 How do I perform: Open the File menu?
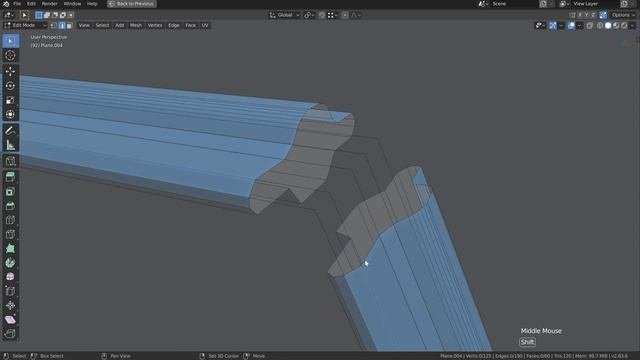(x=17, y=4)
